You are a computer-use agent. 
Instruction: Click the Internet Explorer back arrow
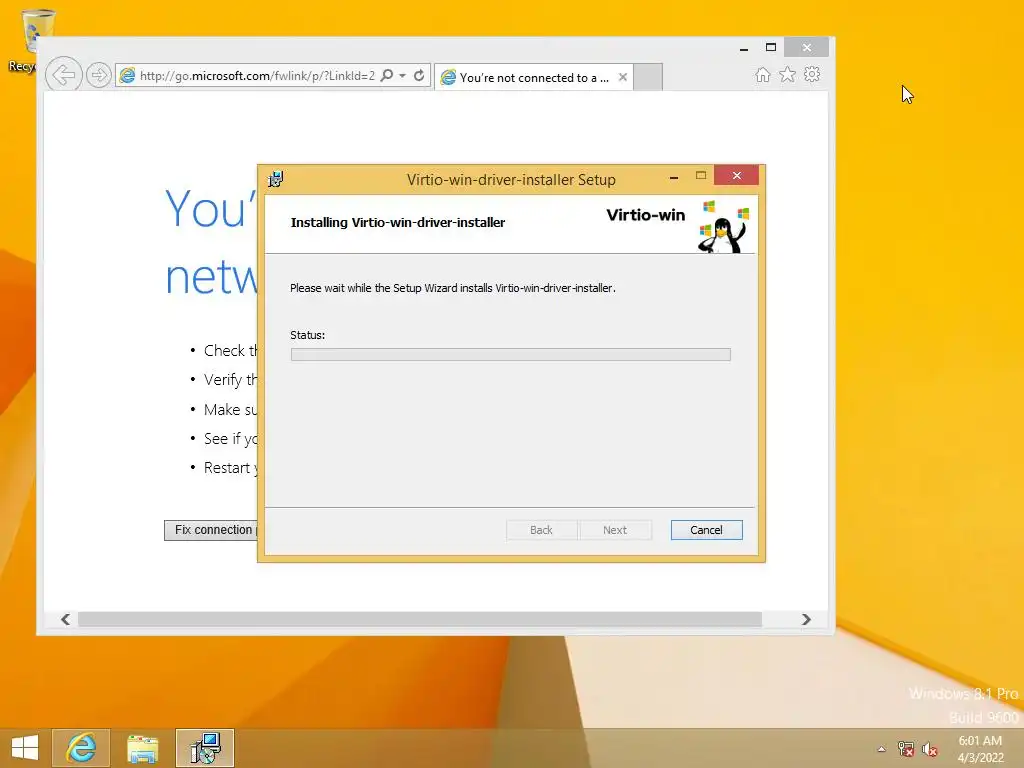click(63, 74)
